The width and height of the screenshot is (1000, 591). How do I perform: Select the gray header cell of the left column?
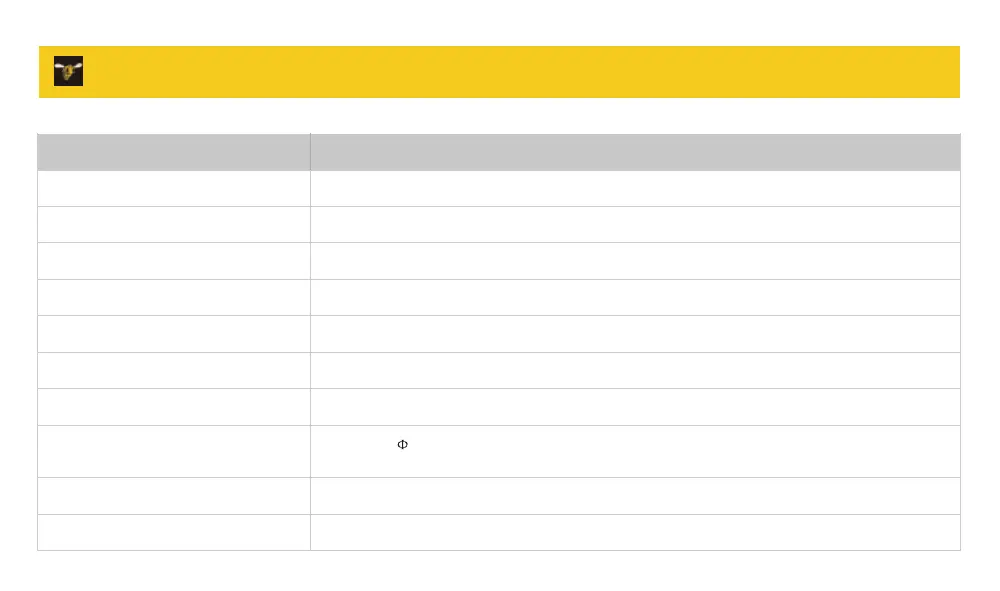(174, 152)
